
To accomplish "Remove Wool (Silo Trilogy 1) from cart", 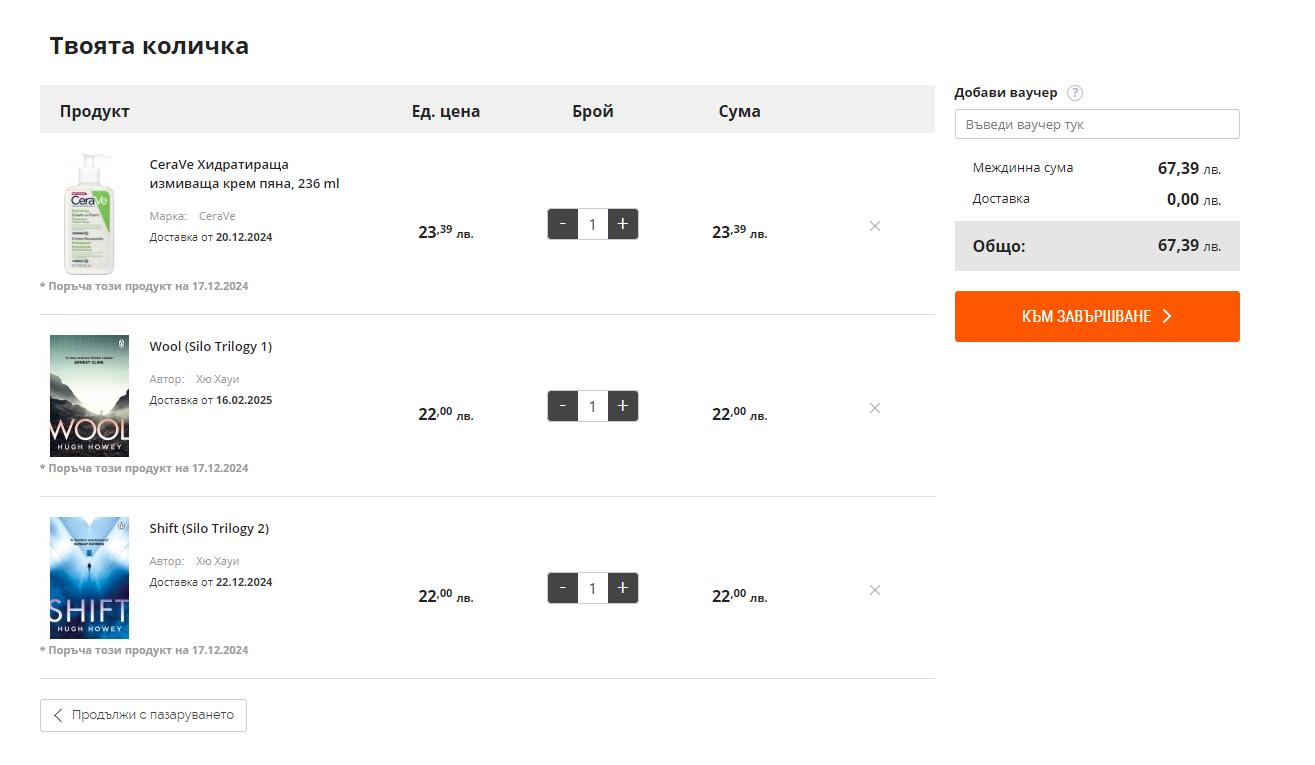I will tap(875, 408).
